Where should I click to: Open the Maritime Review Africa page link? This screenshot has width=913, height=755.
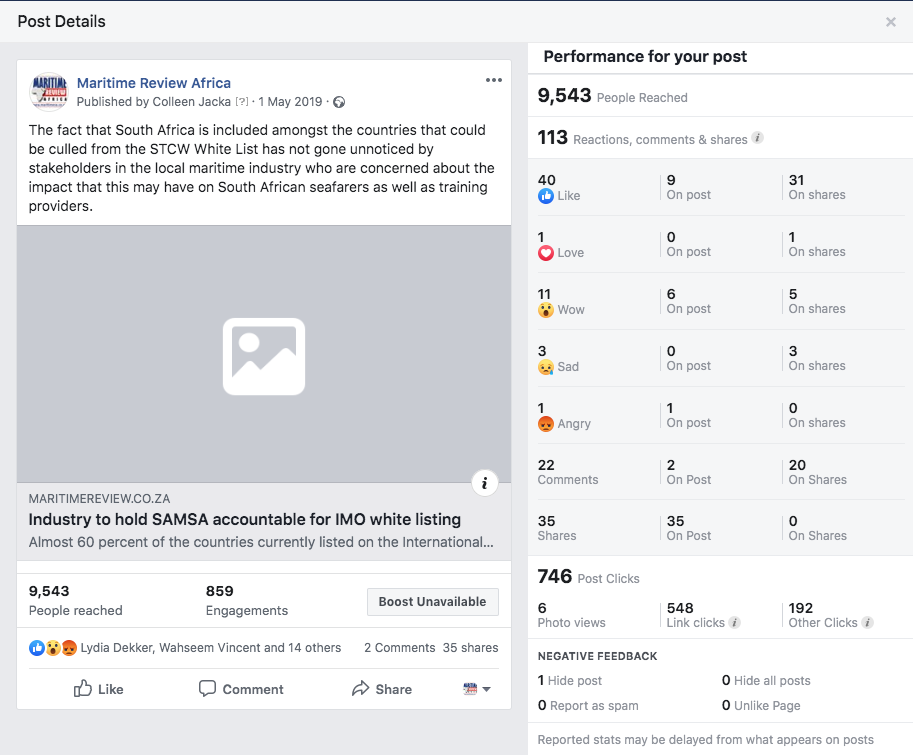[x=154, y=83]
